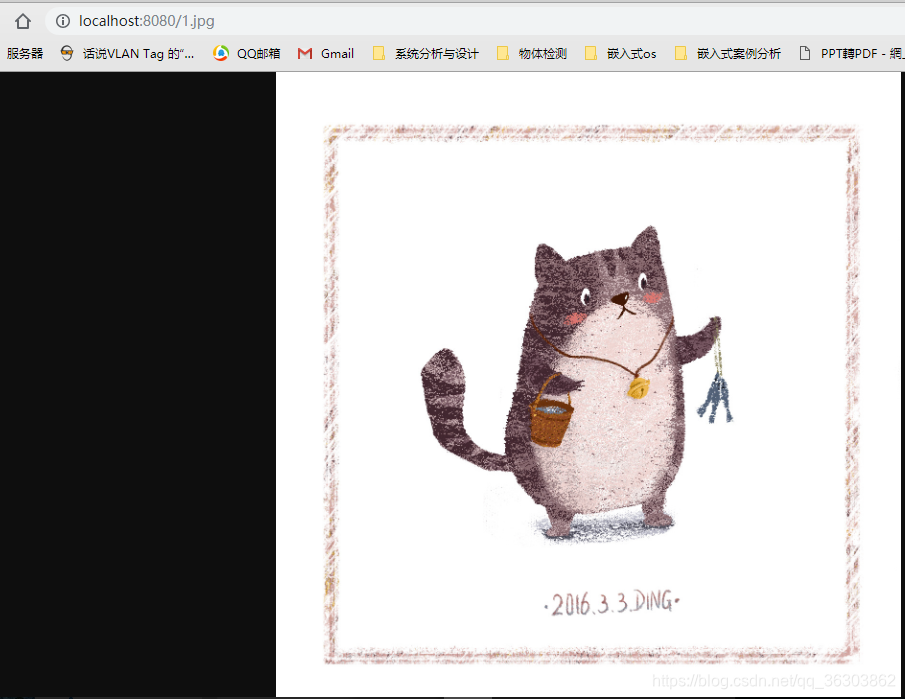Click page icon beside PPT轉PDF bookmark
The height and width of the screenshot is (699, 905).
(x=805, y=54)
